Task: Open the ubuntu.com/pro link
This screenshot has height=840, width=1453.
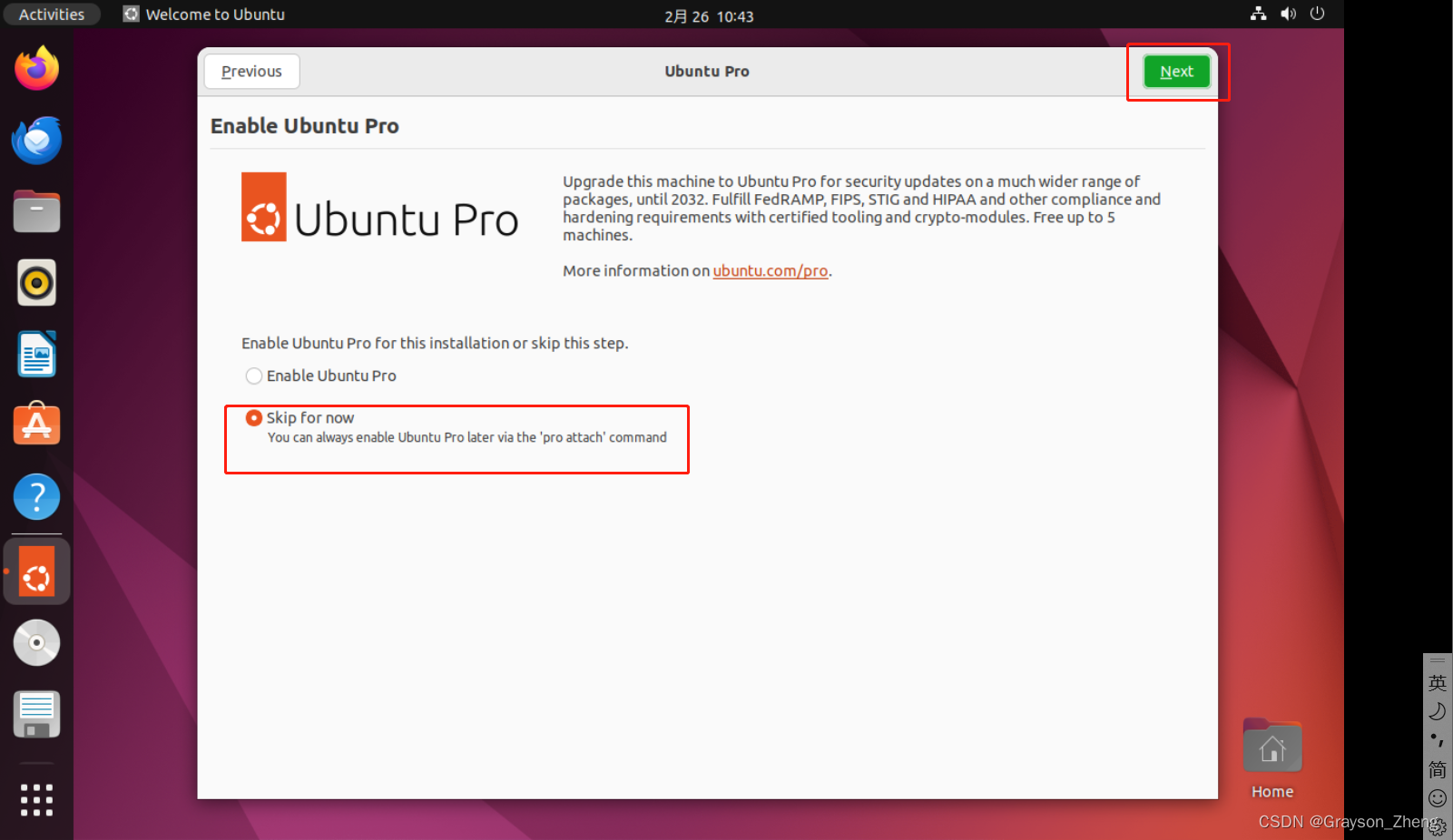Action: click(770, 271)
